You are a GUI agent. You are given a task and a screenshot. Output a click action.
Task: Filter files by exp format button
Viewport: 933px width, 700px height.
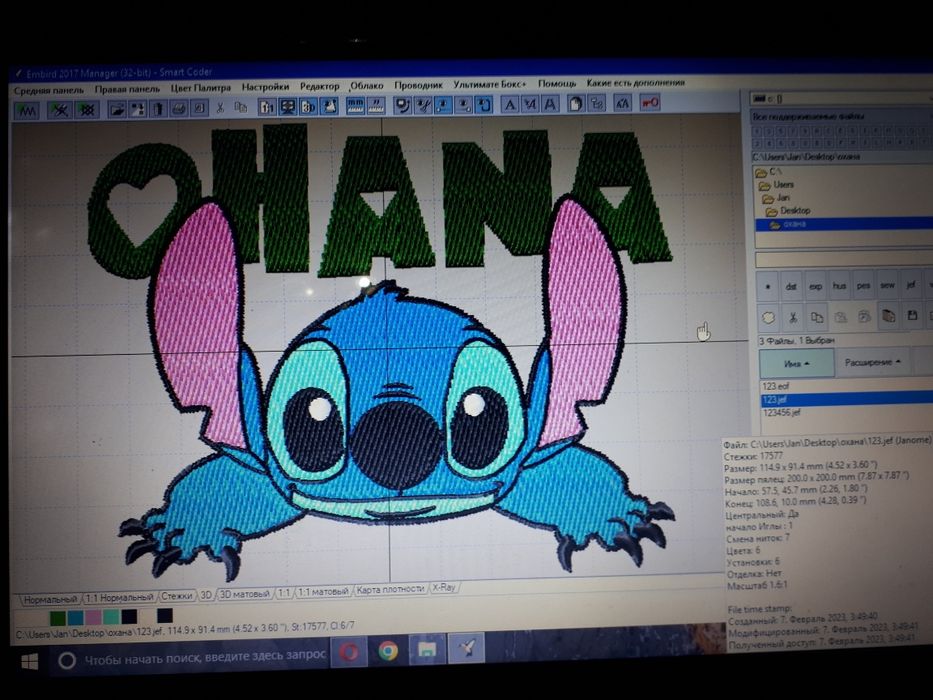click(815, 286)
